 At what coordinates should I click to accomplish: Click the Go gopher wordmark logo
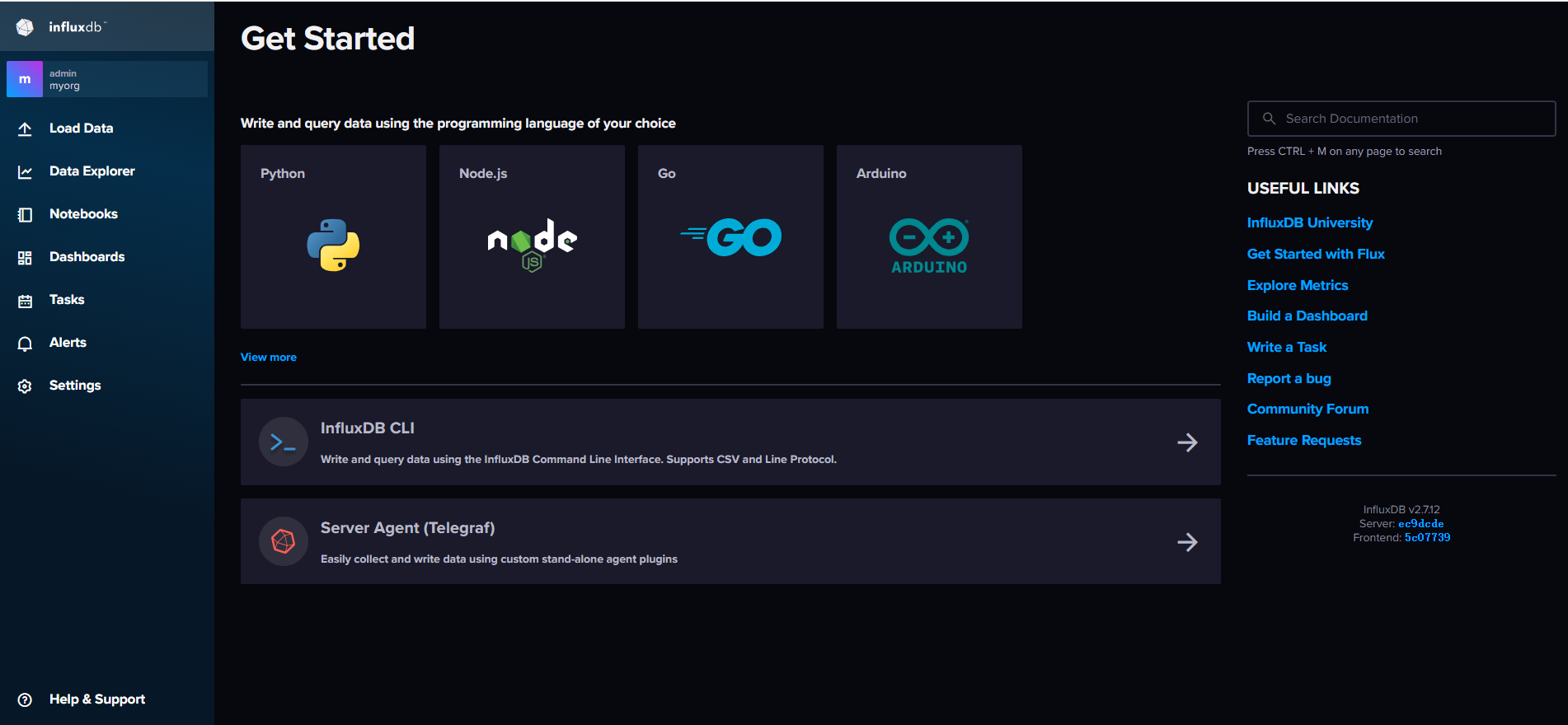[x=730, y=237]
